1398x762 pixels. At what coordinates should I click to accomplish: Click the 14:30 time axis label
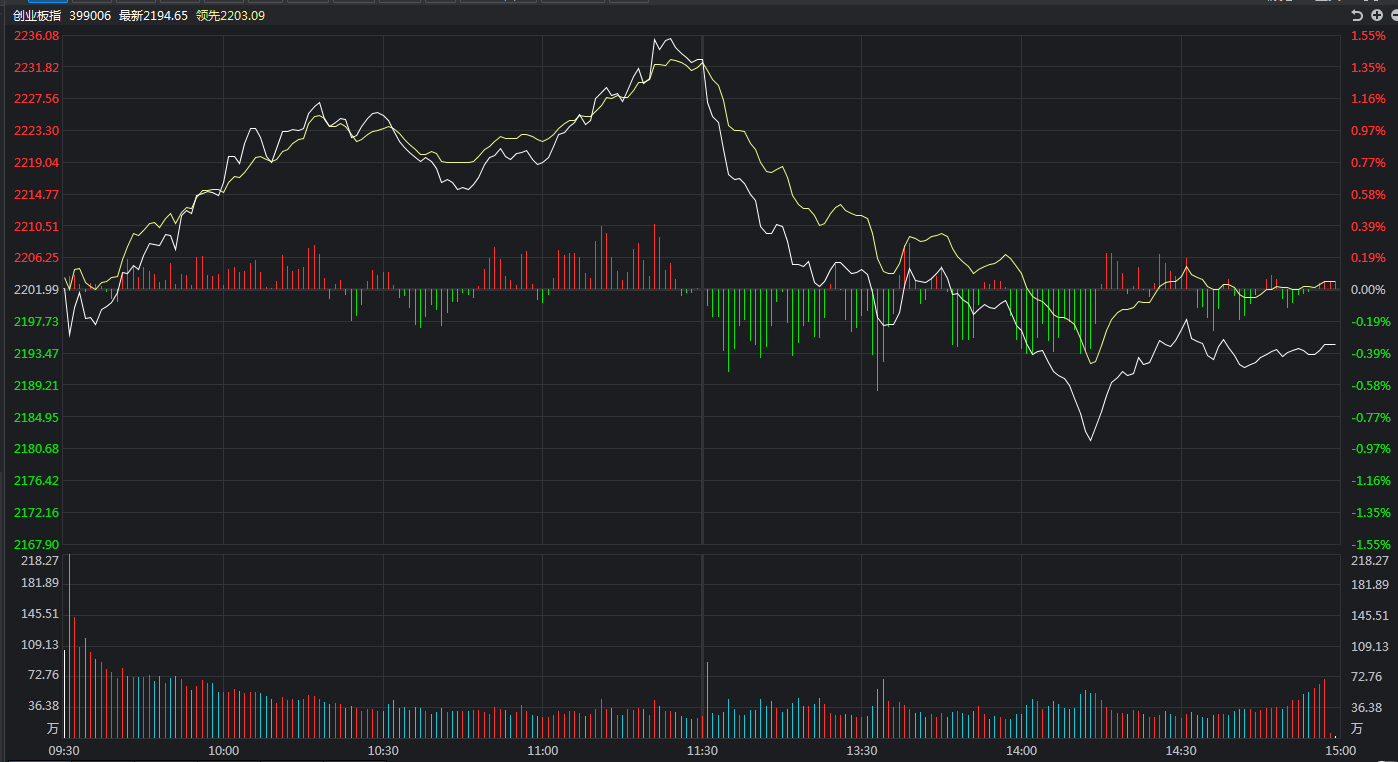(x=1181, y=751)
